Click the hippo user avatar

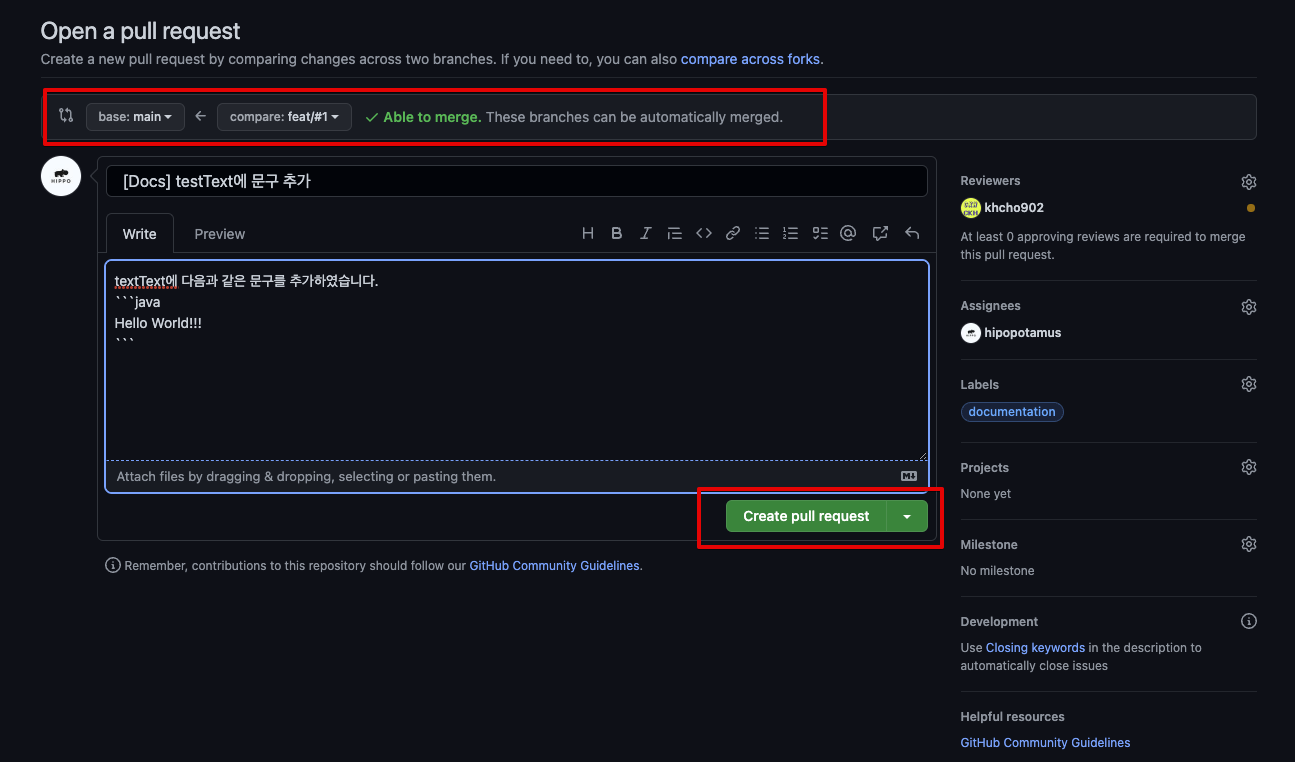[x=61, y=176]
